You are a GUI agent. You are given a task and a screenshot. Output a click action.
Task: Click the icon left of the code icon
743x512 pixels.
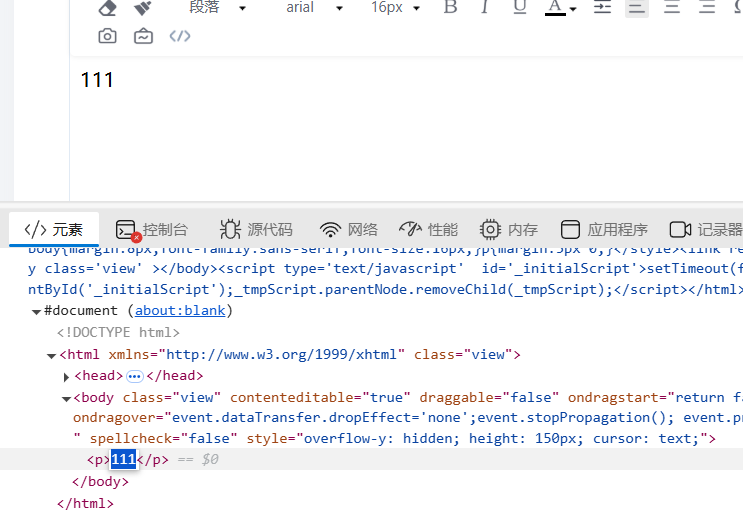(x=143, y=36)
